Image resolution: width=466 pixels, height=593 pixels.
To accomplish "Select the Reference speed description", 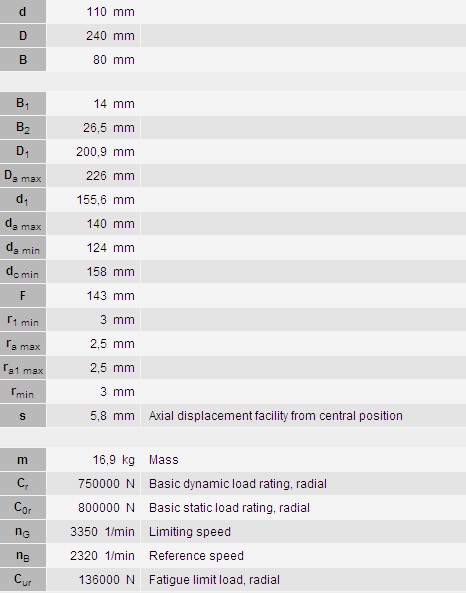I will (196, 556).
